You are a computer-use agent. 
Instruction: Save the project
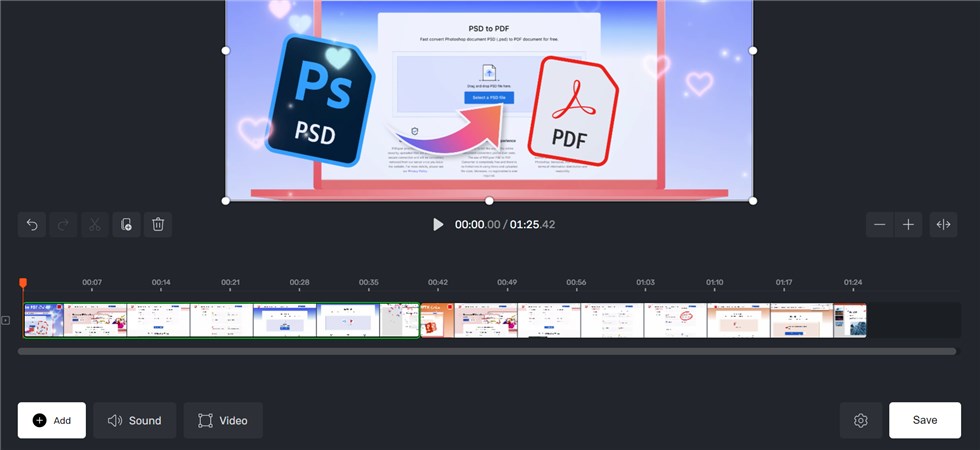(925, 421)
